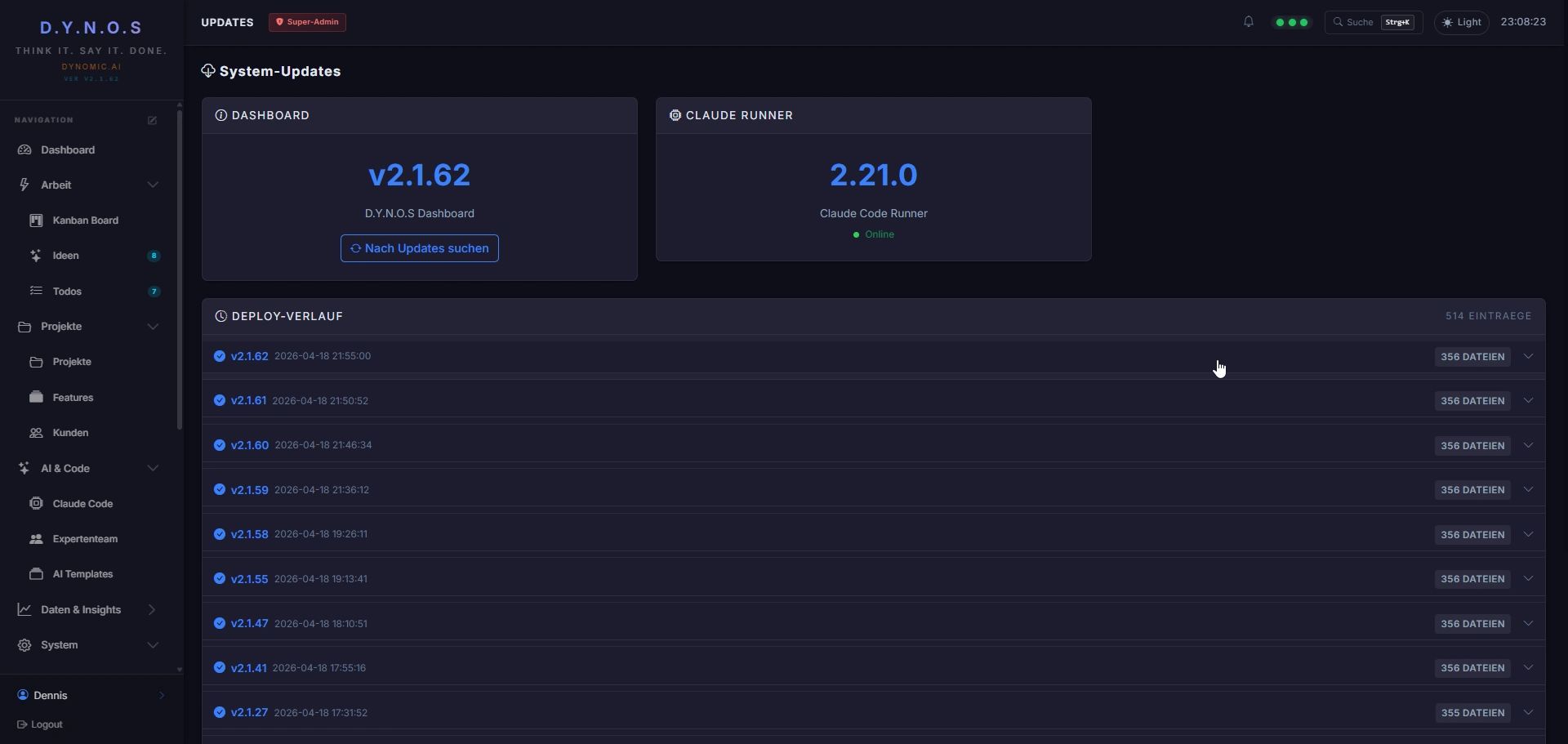Collapse the System navigation group
Screen dimensions: 1568x744
pyautogui.click(x=153, y=645)
